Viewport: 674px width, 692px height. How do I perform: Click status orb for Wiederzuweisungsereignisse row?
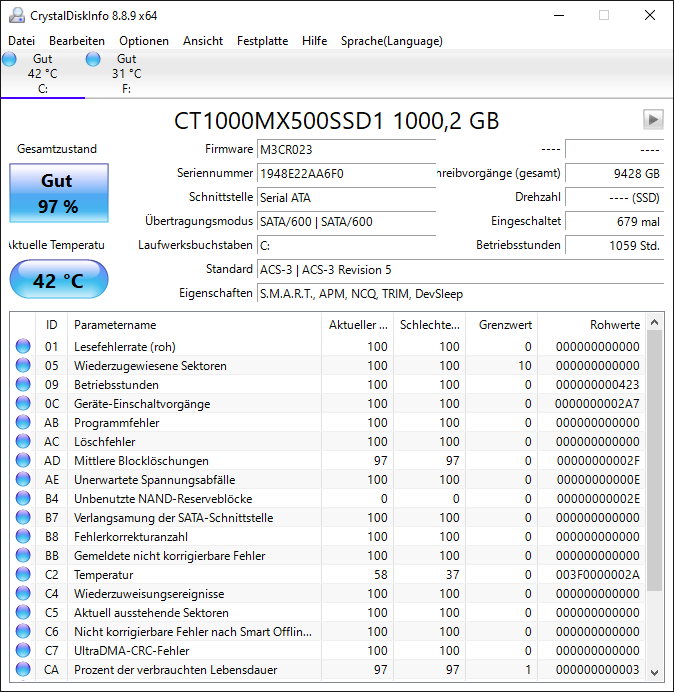[x=23, y=593]
